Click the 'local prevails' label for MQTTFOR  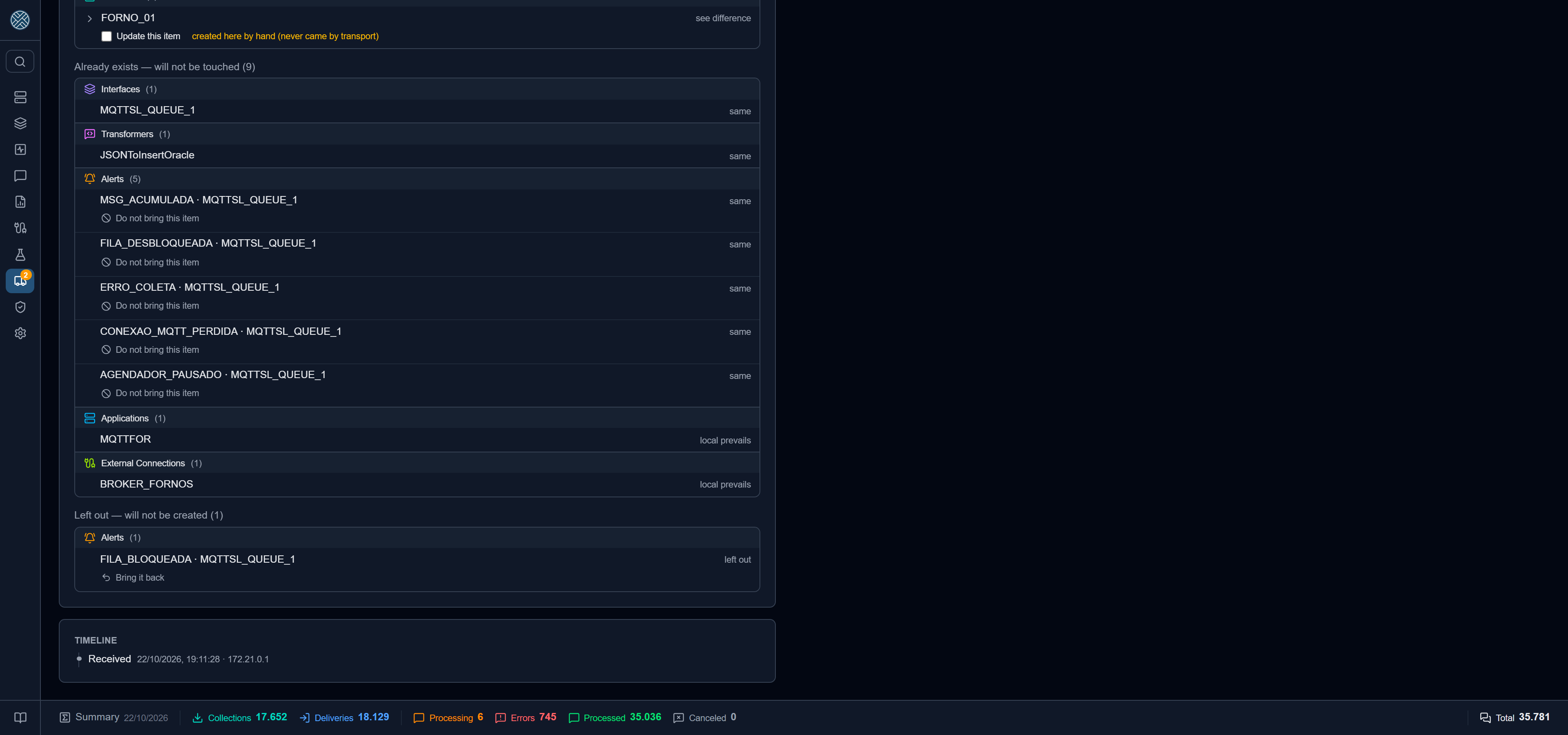click(725, 441)
